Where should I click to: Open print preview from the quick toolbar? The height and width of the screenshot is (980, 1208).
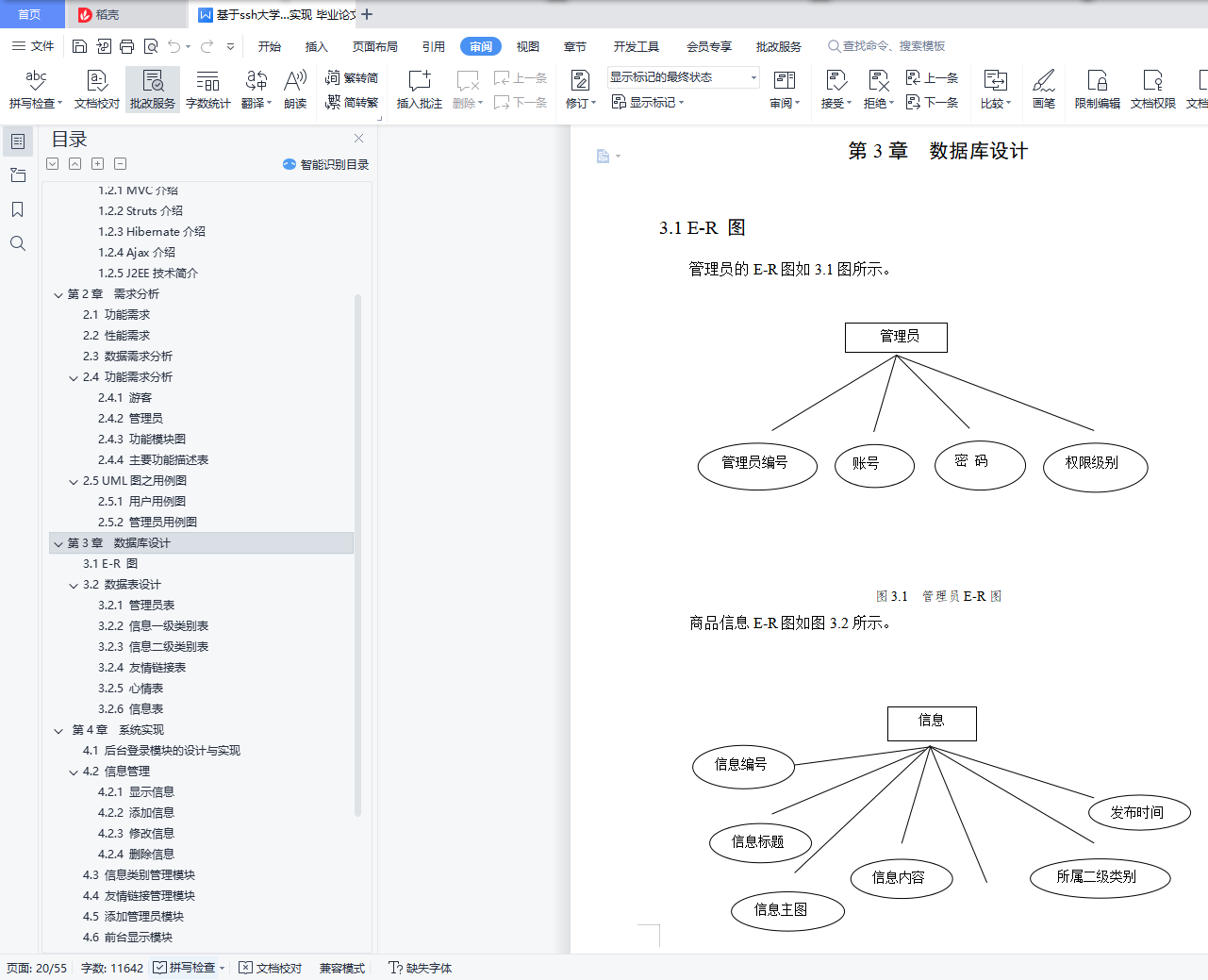pyautogui.click(x=150, y=46)
